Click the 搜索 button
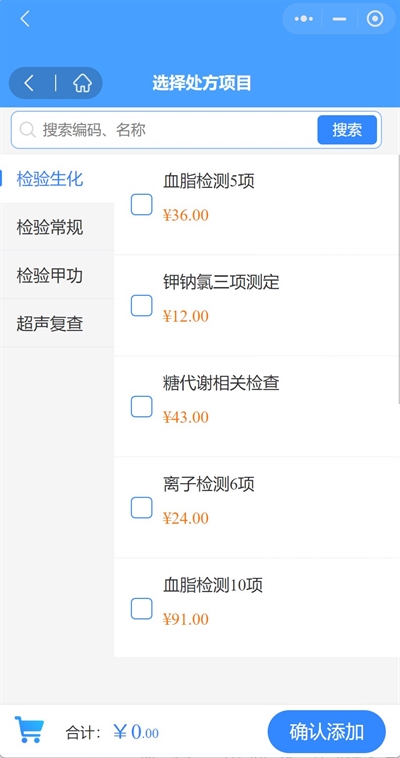The height and width of the screenshot is (758, 400). click(347, 130)
